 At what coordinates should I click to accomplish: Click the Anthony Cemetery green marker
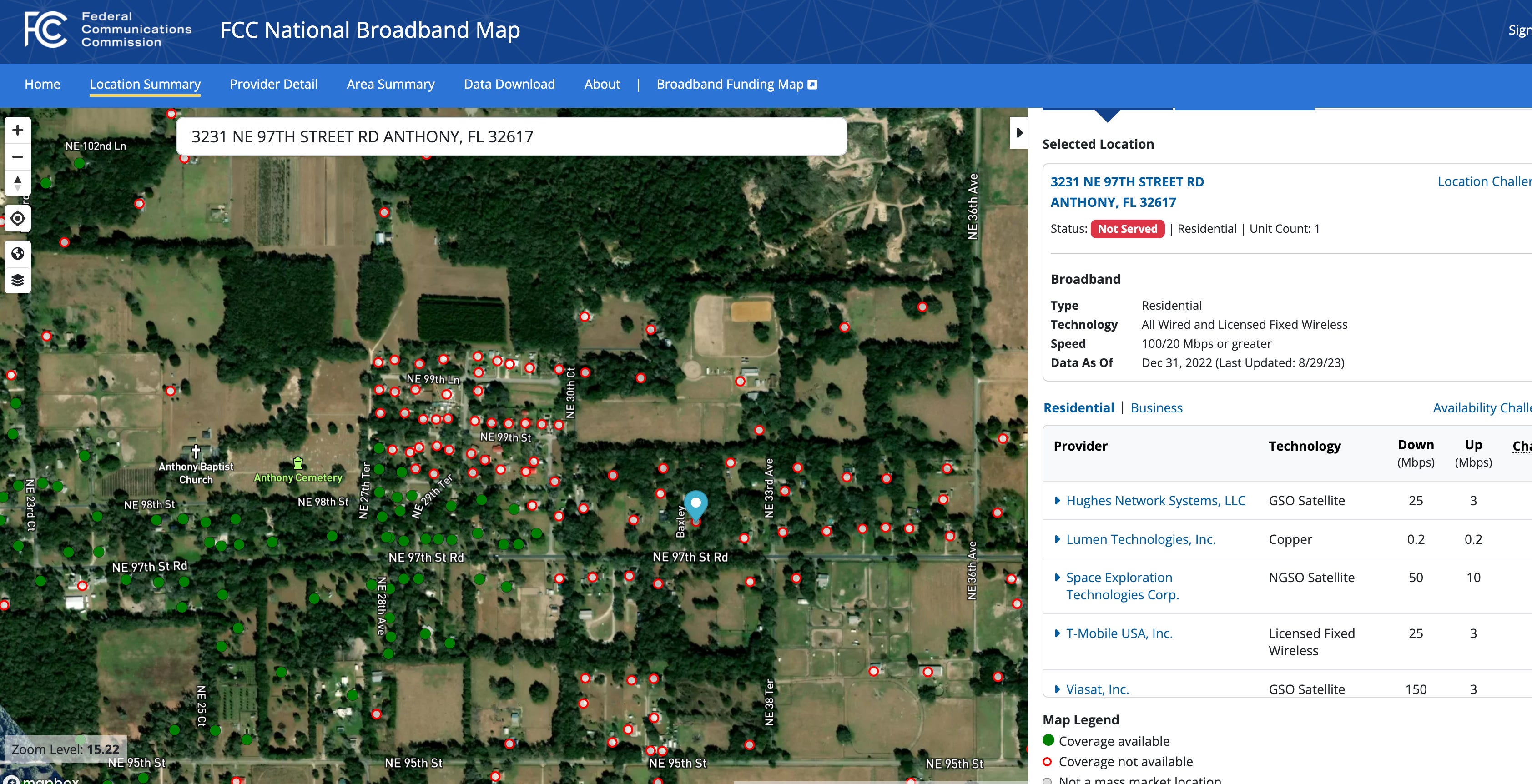pyautogui.click(x=298, y=463)
